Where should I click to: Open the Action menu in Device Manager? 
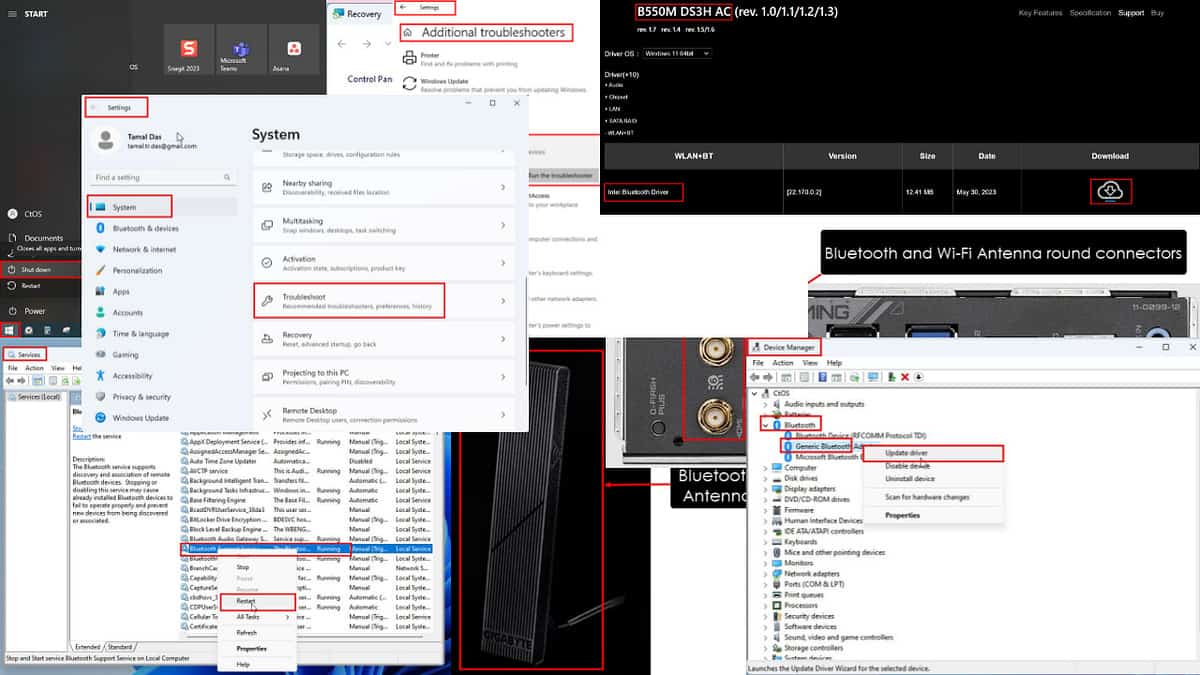pyautogui.click(x=783, y=362)
